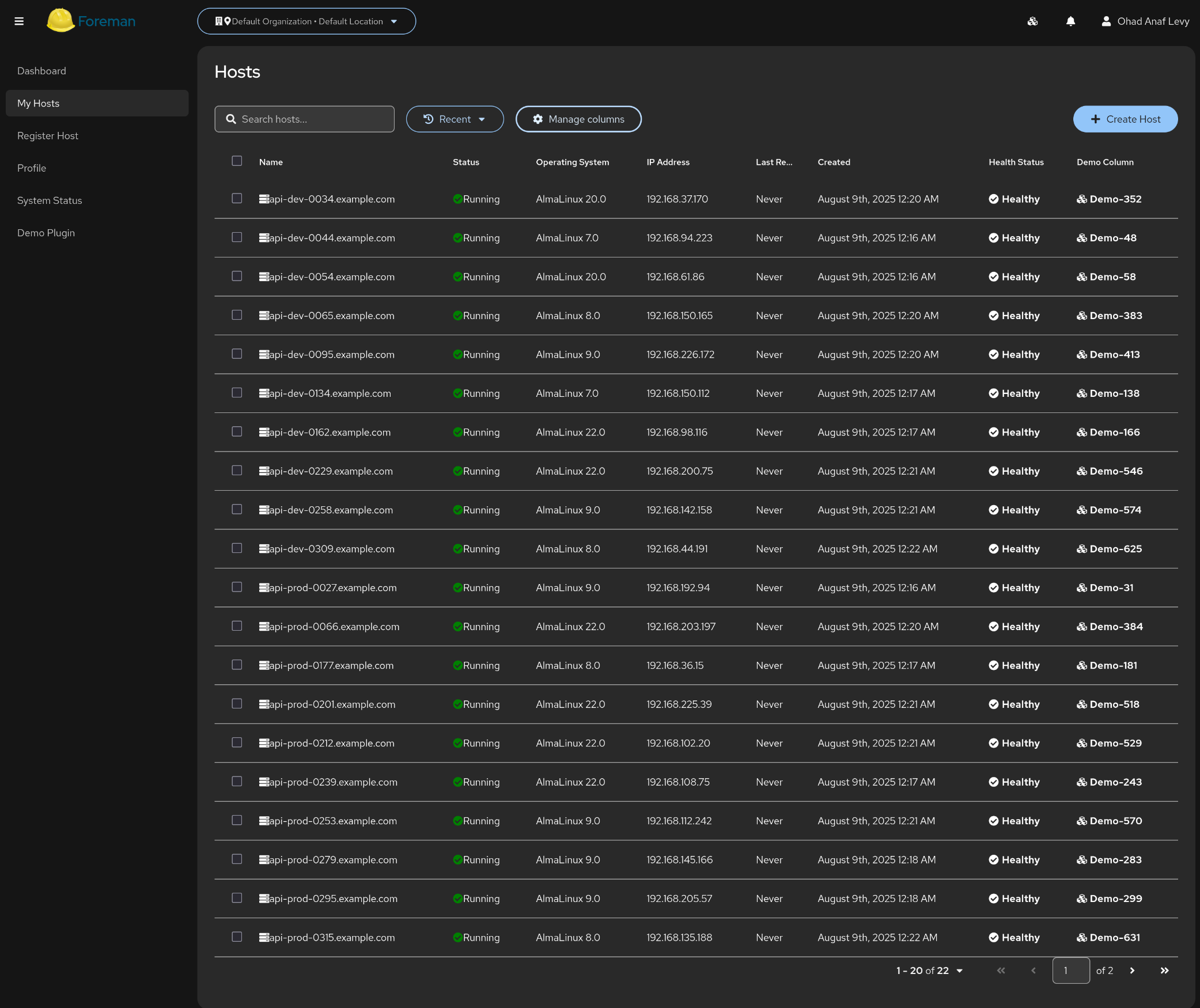Open Register Host in the sidebar
Screen dimensions: 1200x1008
[x=48, y=136]
